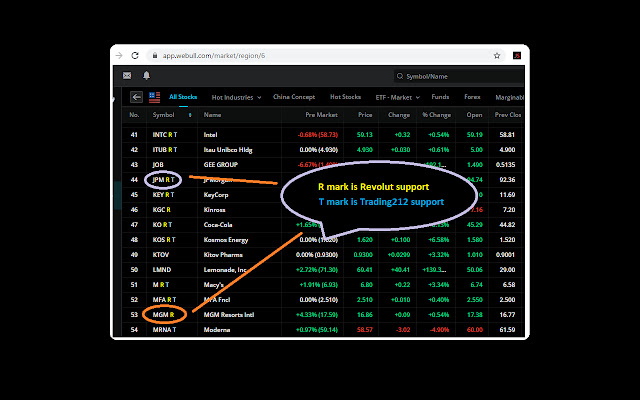Click the address bar URL app.webull.com
The height and width of the screenshot is (400, 640).
click(214, 56)
